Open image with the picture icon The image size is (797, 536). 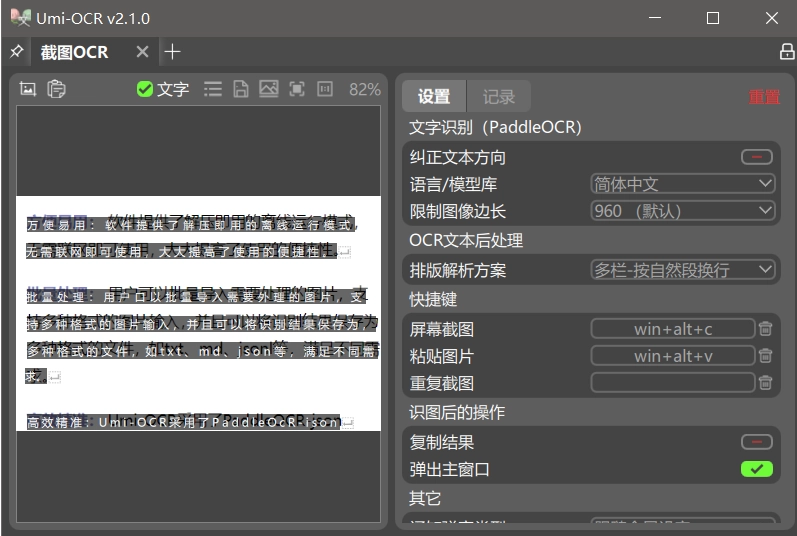[269, 89]
